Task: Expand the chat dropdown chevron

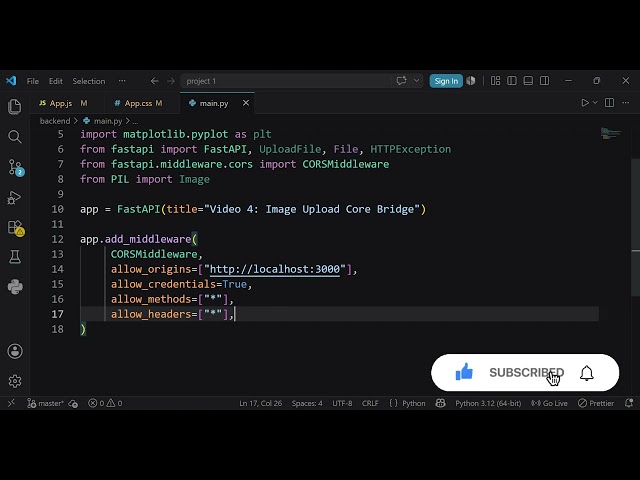Action: (x=416, y=81)
